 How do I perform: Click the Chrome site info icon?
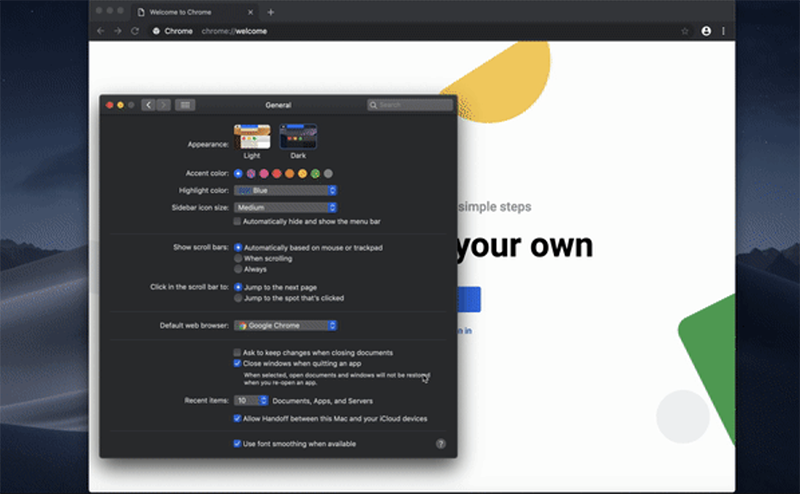(x=157, y=31)
